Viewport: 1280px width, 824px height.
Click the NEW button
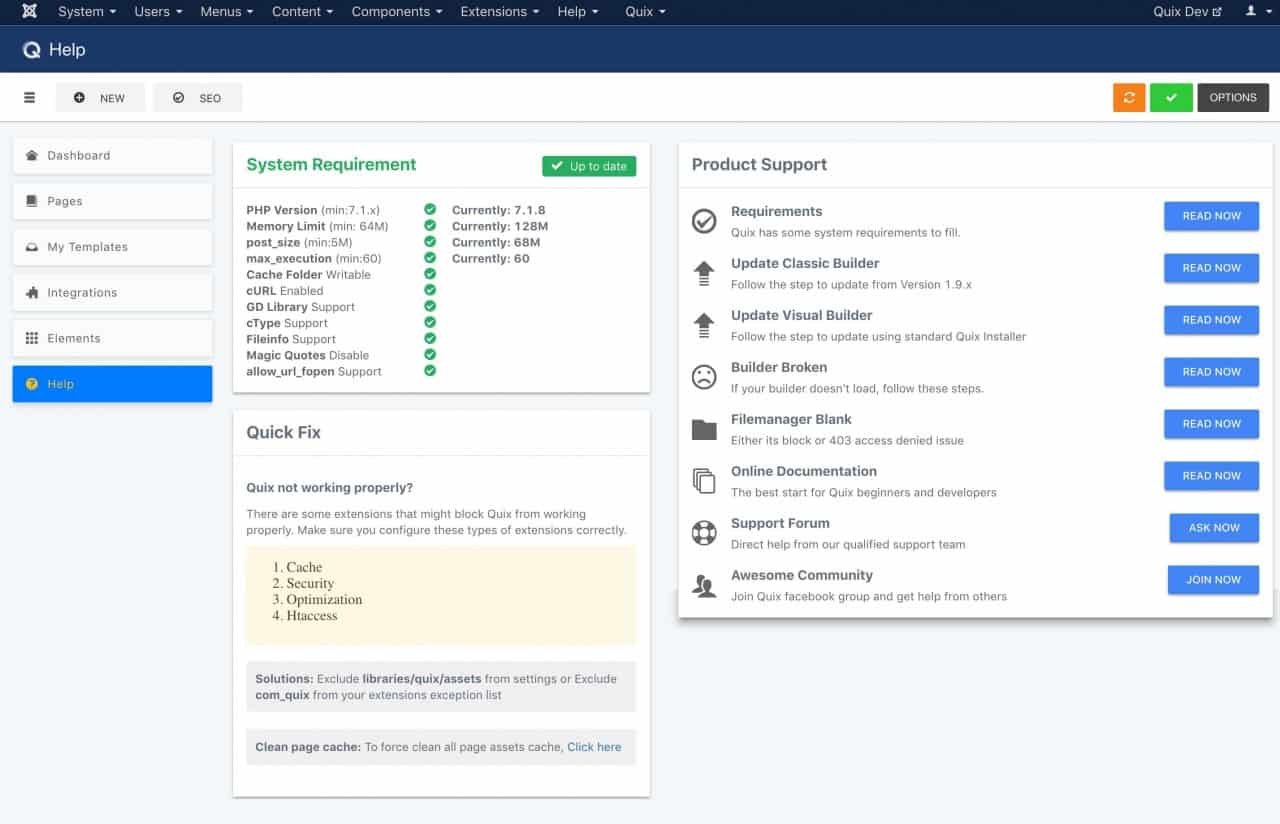(x=100, y=98)
